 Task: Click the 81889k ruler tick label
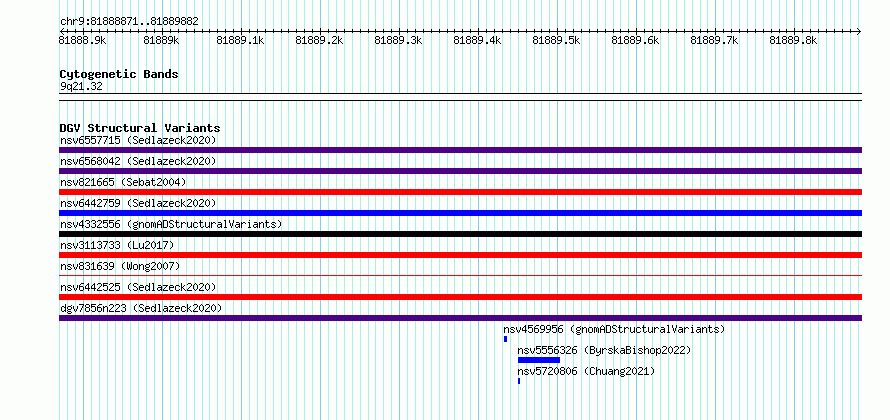(x=162, y=40)
